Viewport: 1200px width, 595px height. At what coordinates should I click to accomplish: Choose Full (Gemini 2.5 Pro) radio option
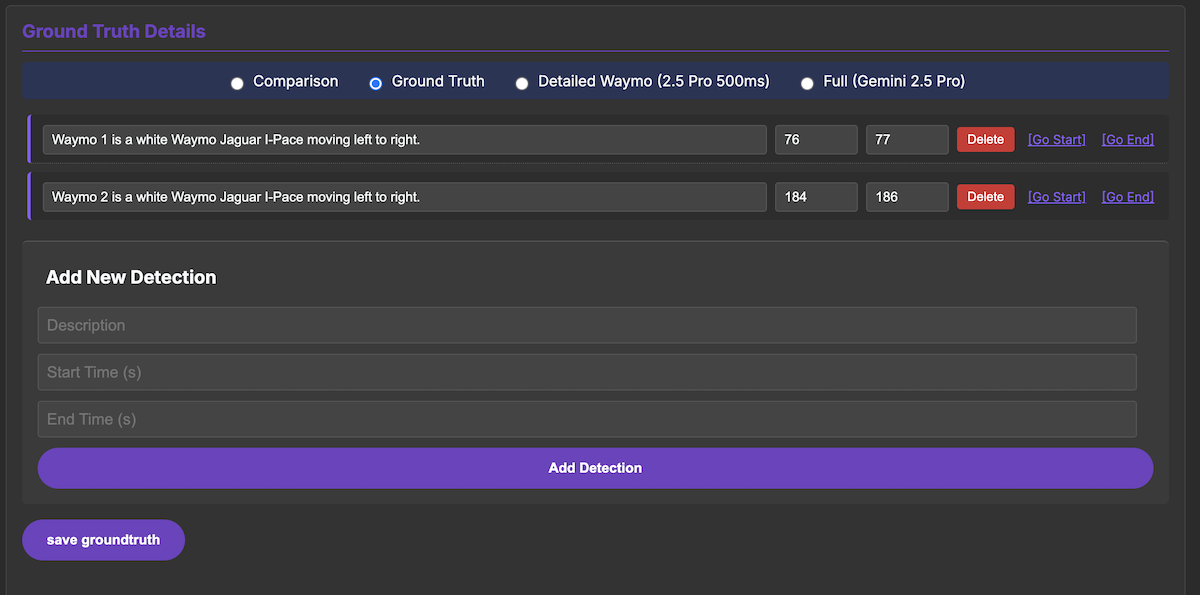807,84
